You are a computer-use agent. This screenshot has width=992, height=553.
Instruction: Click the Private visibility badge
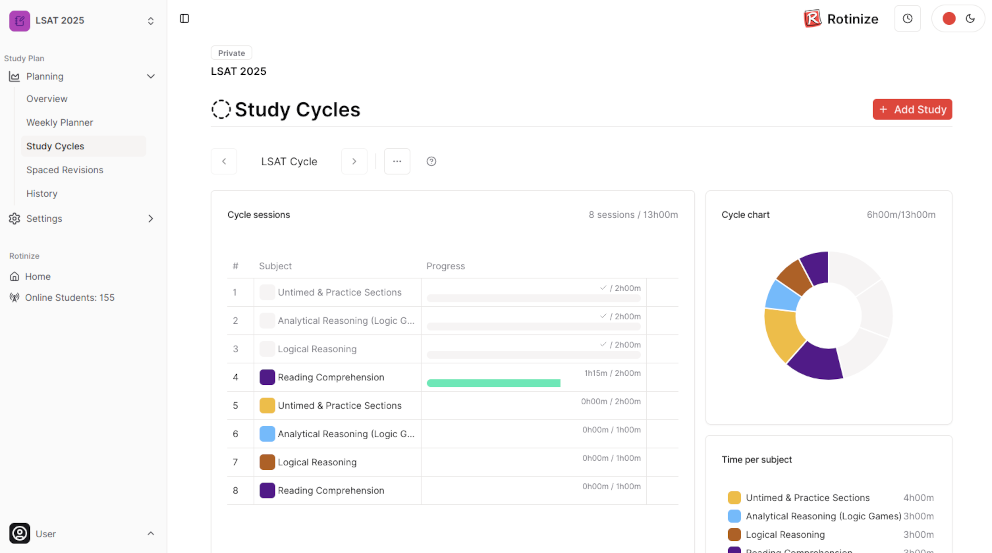[231, 53]
